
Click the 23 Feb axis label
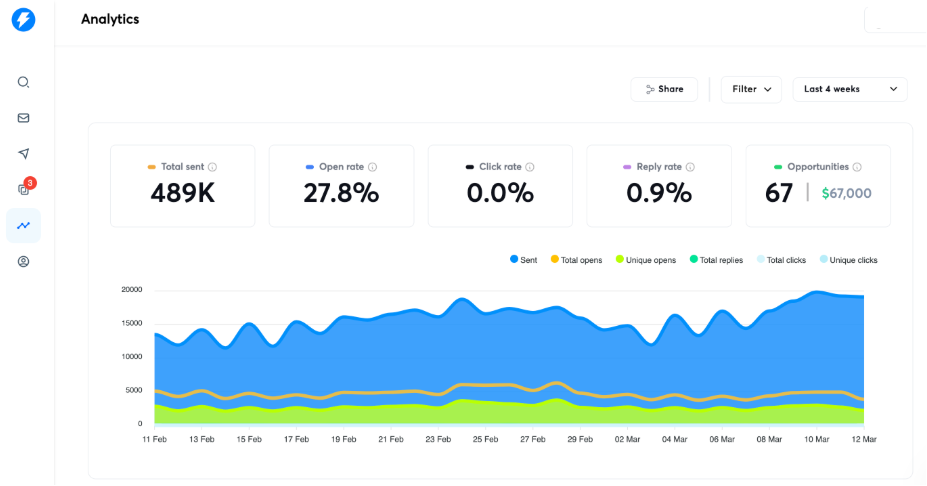(438, 439)
